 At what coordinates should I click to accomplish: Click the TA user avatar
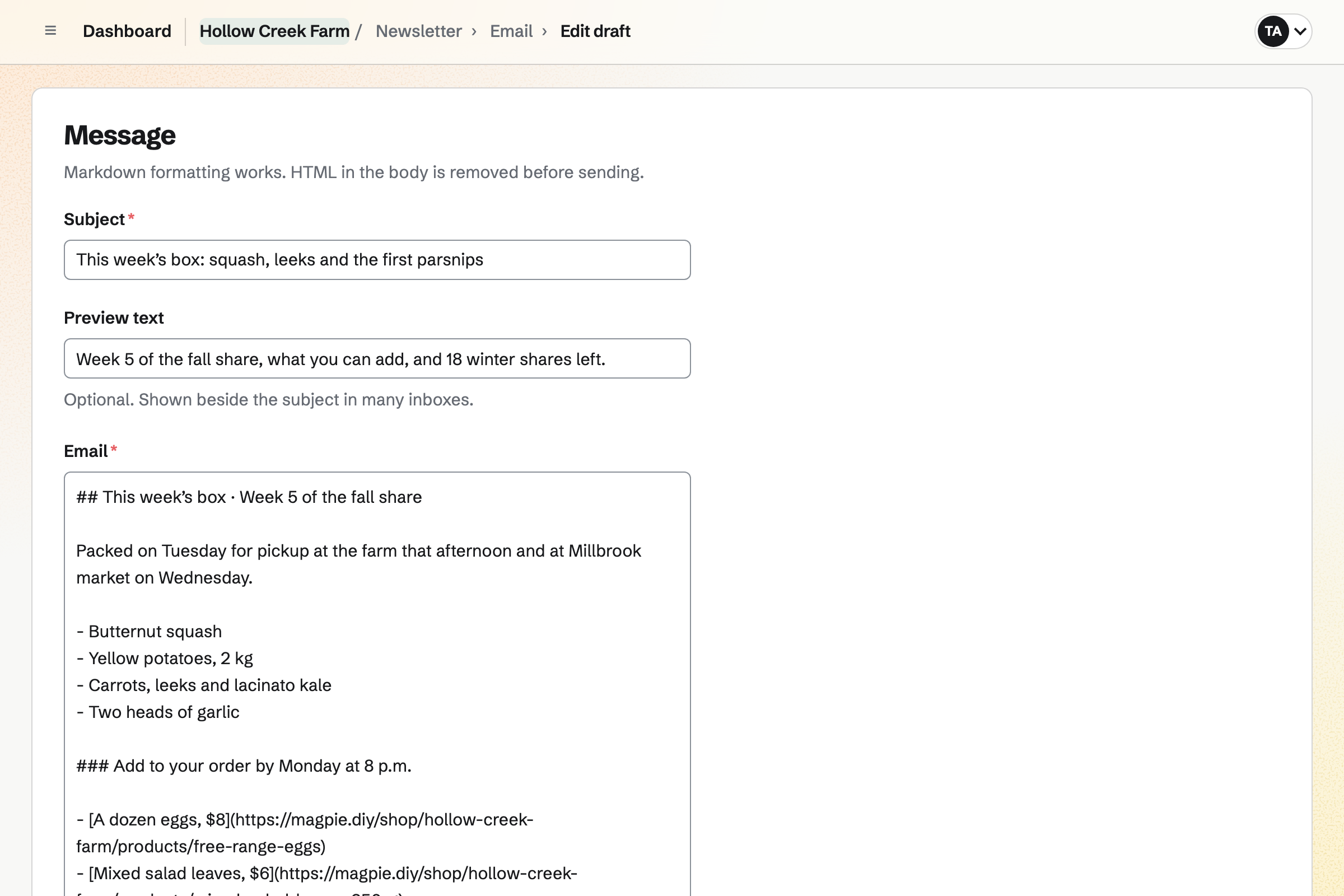point(1272,31)
